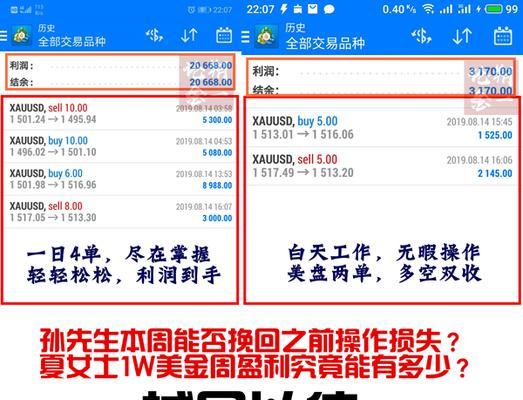The image size is (523, 400).
Task: Tap the sort arrows icon in left header
Action: pyautogui.click(x=189, y=35)
